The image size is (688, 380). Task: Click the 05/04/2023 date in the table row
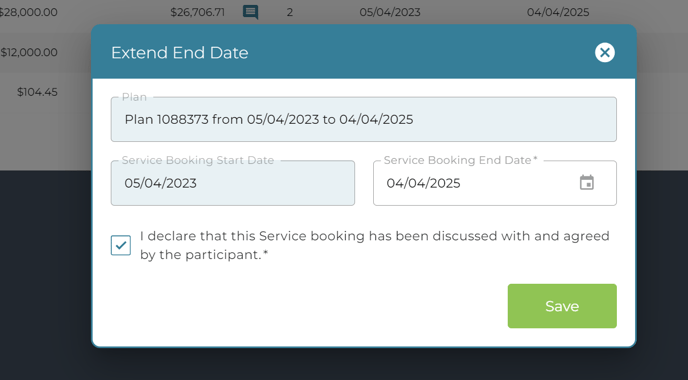point(390,12)
